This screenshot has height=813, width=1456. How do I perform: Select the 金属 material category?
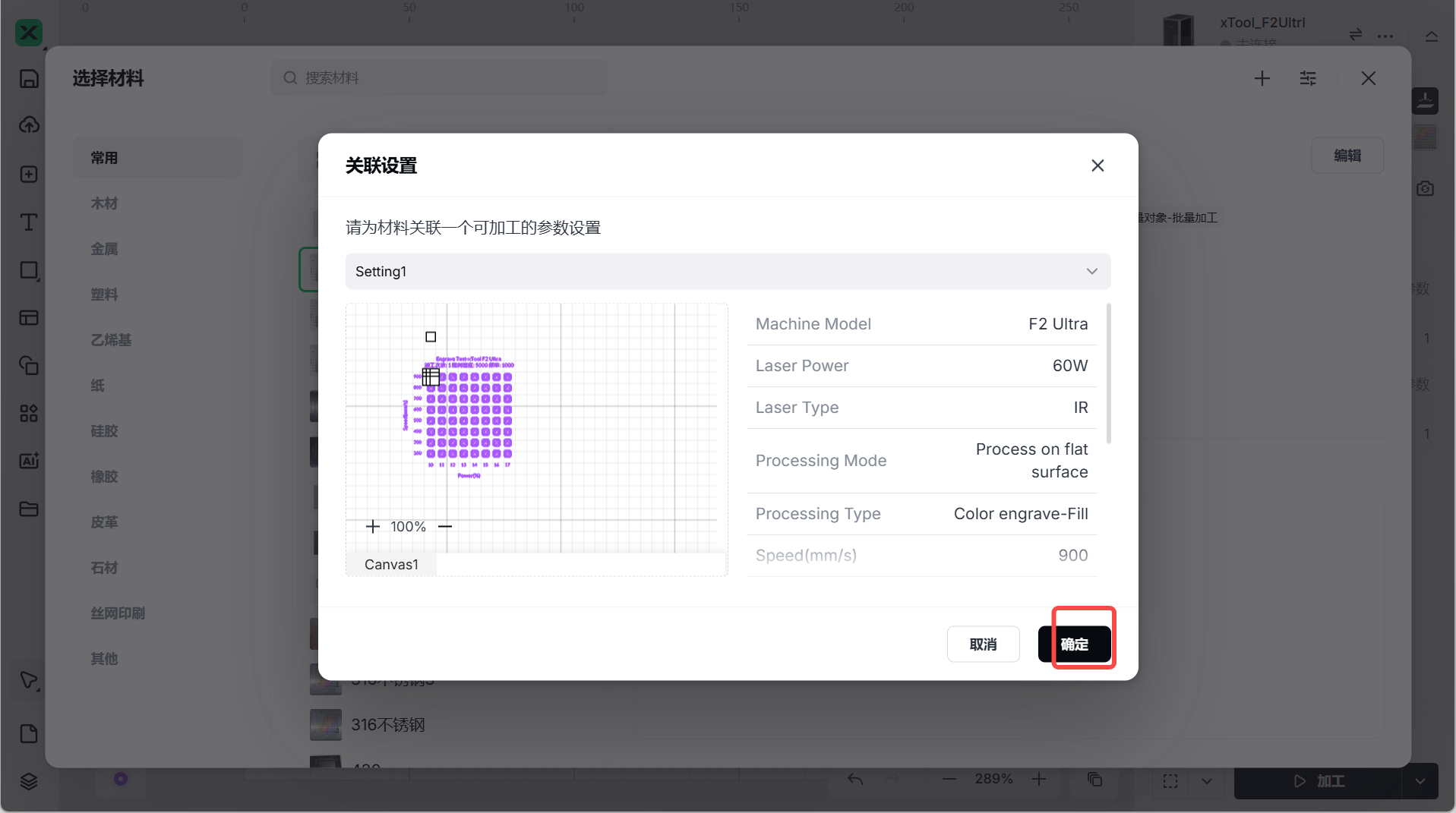click(x=104, y=249)
